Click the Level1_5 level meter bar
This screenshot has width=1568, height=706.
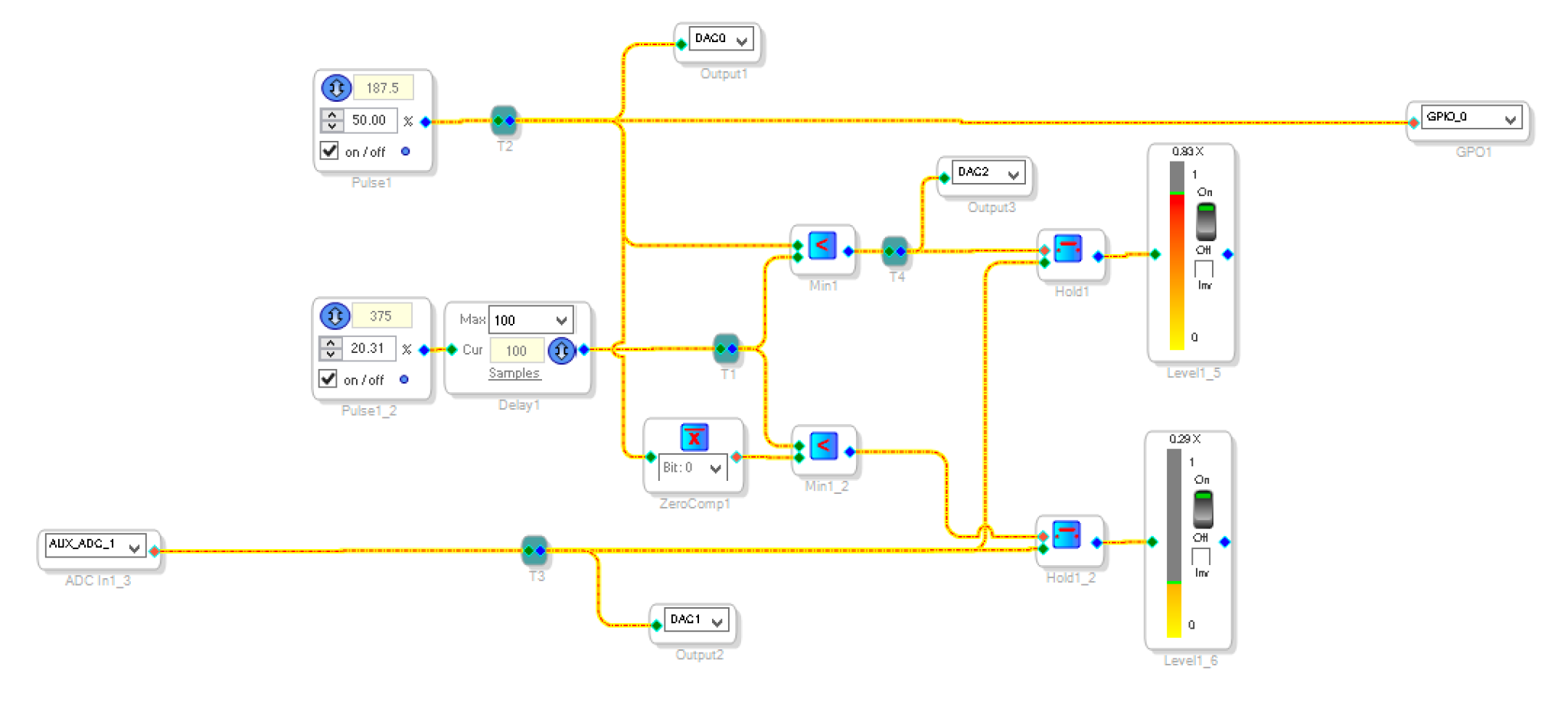[1177, 256]
